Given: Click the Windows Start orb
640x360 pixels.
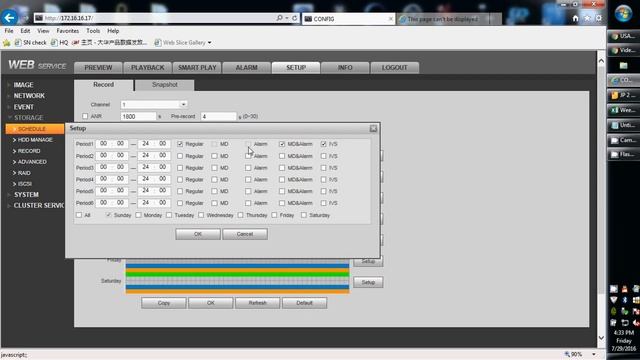Looking at the screenshot, I should (x=623, y=14).
